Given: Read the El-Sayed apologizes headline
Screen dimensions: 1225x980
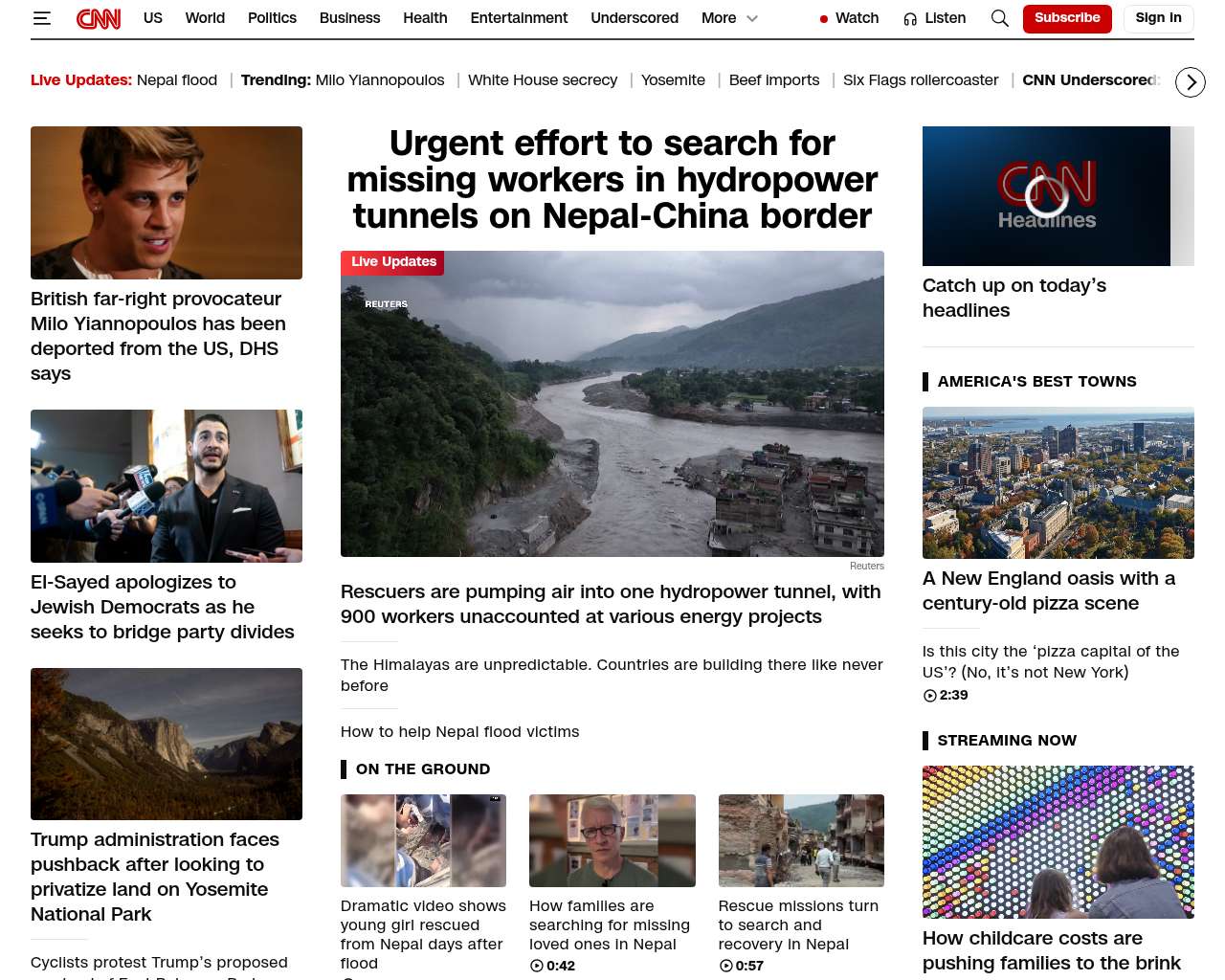Looking at the screenshot, I should pyautogui.click(x=163, y=607).
